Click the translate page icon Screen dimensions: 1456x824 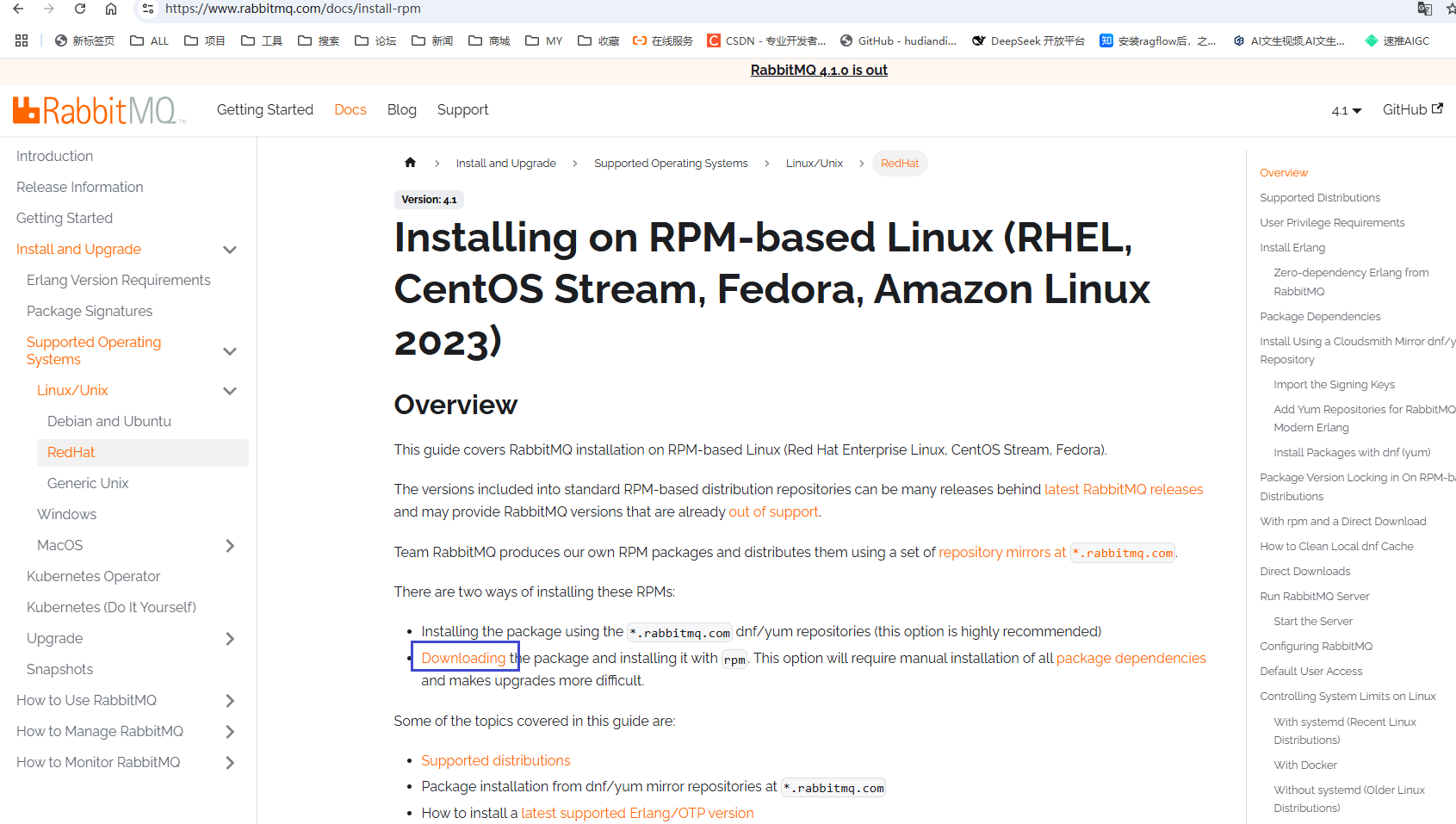pyautogui.click(x=1425, y=9)
